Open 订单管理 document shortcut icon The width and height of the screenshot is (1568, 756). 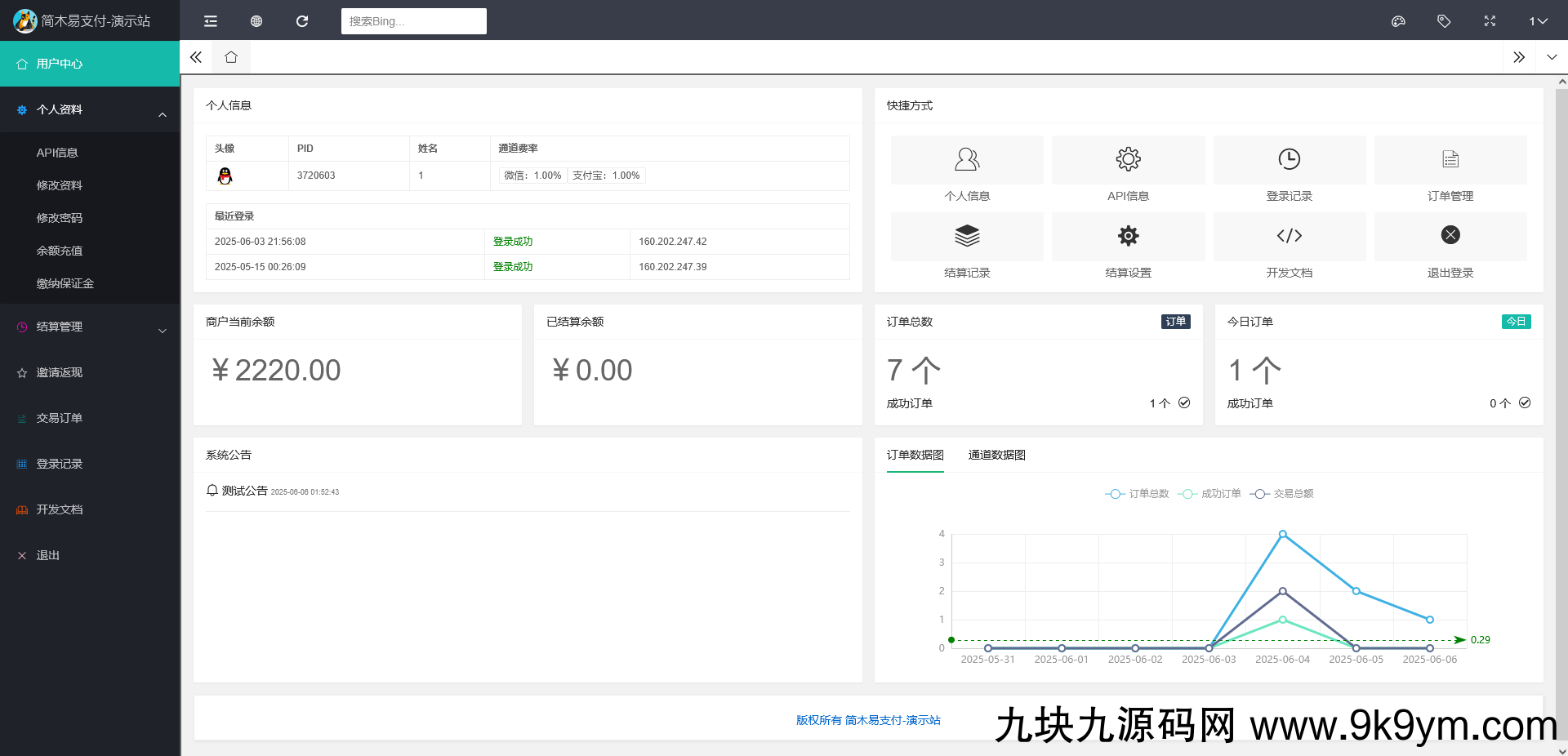click(1450, 159)
